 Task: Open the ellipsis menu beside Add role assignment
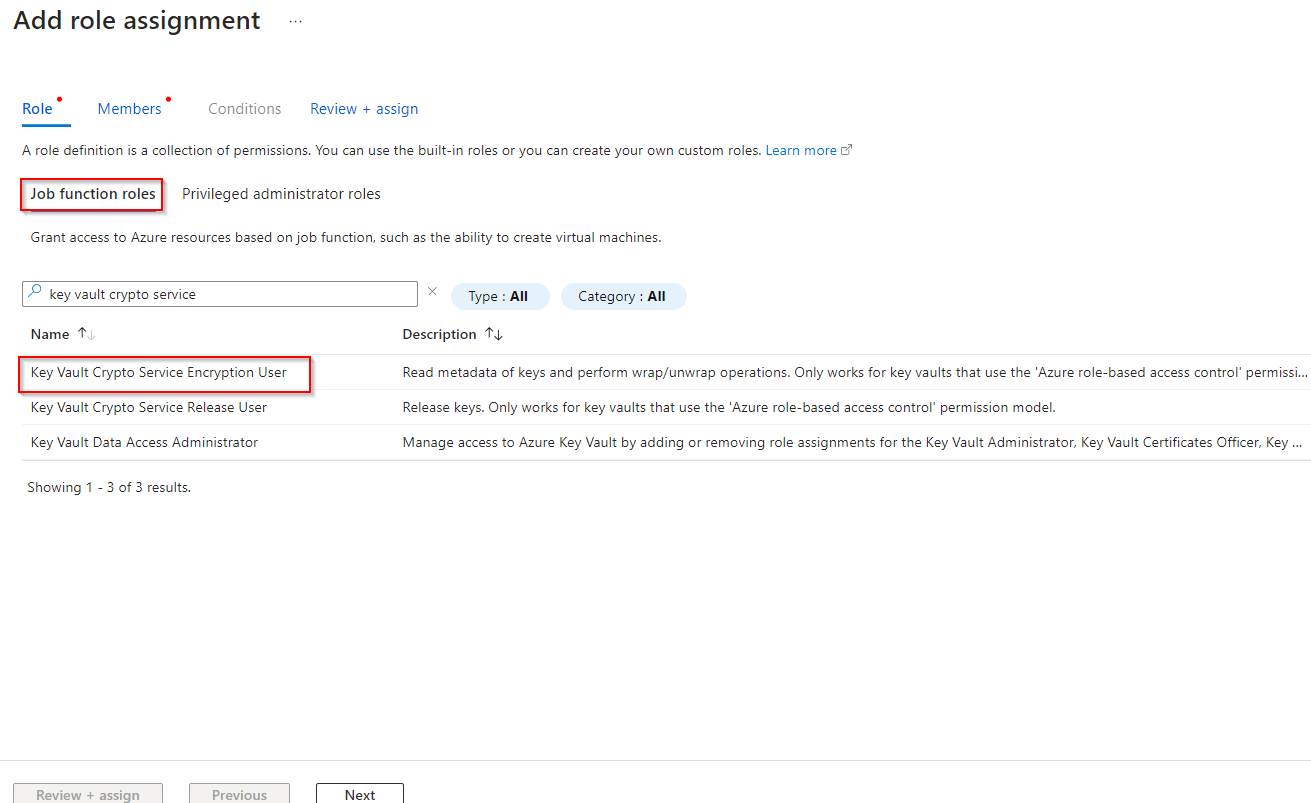[295, 21]
